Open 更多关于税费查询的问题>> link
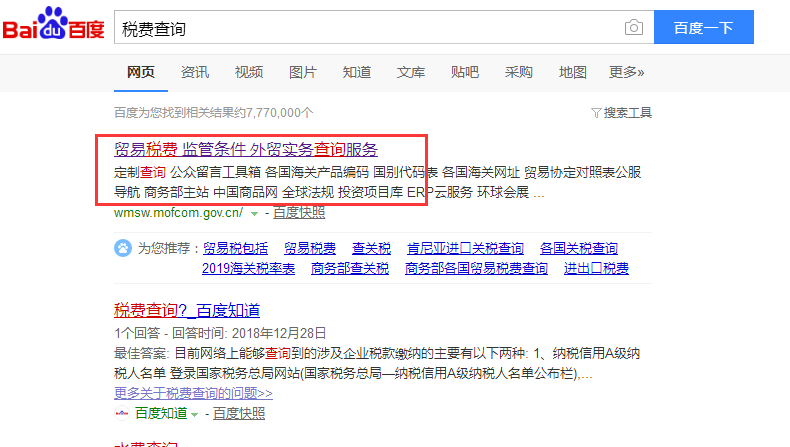Viewport: 790px width, 447px height. click(193, 393)
